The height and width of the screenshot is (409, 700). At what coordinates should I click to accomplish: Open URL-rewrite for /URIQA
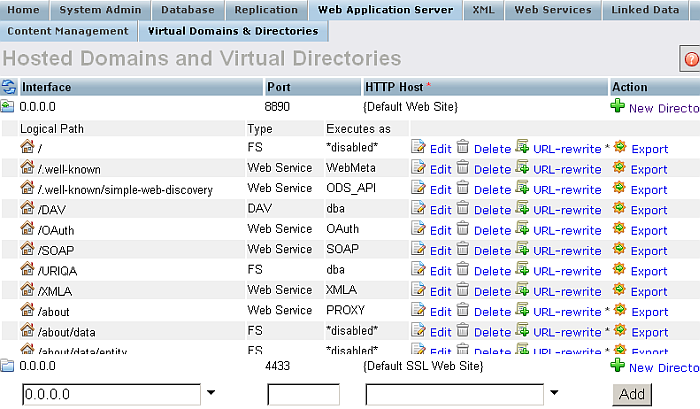point(567,271)
